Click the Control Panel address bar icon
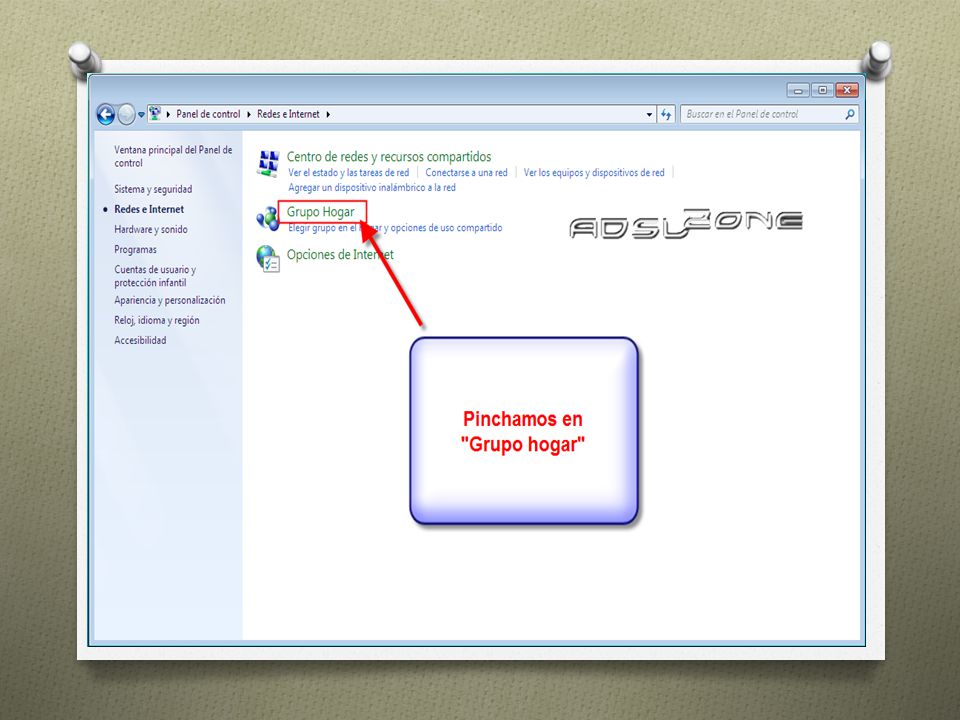Screen dimensions: 960x720 [x=156, y=114]
